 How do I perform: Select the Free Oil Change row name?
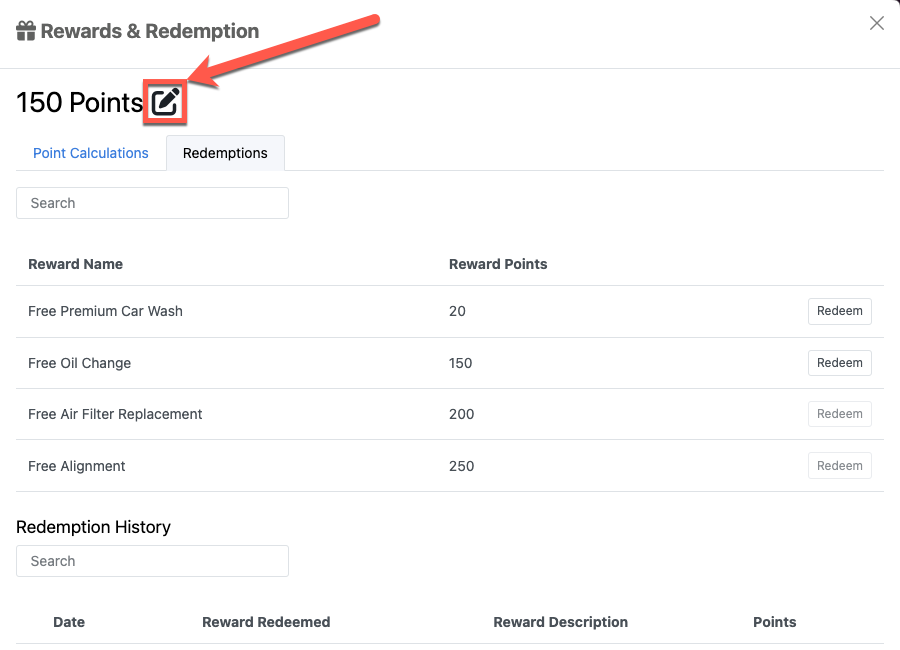pos(79,363)
